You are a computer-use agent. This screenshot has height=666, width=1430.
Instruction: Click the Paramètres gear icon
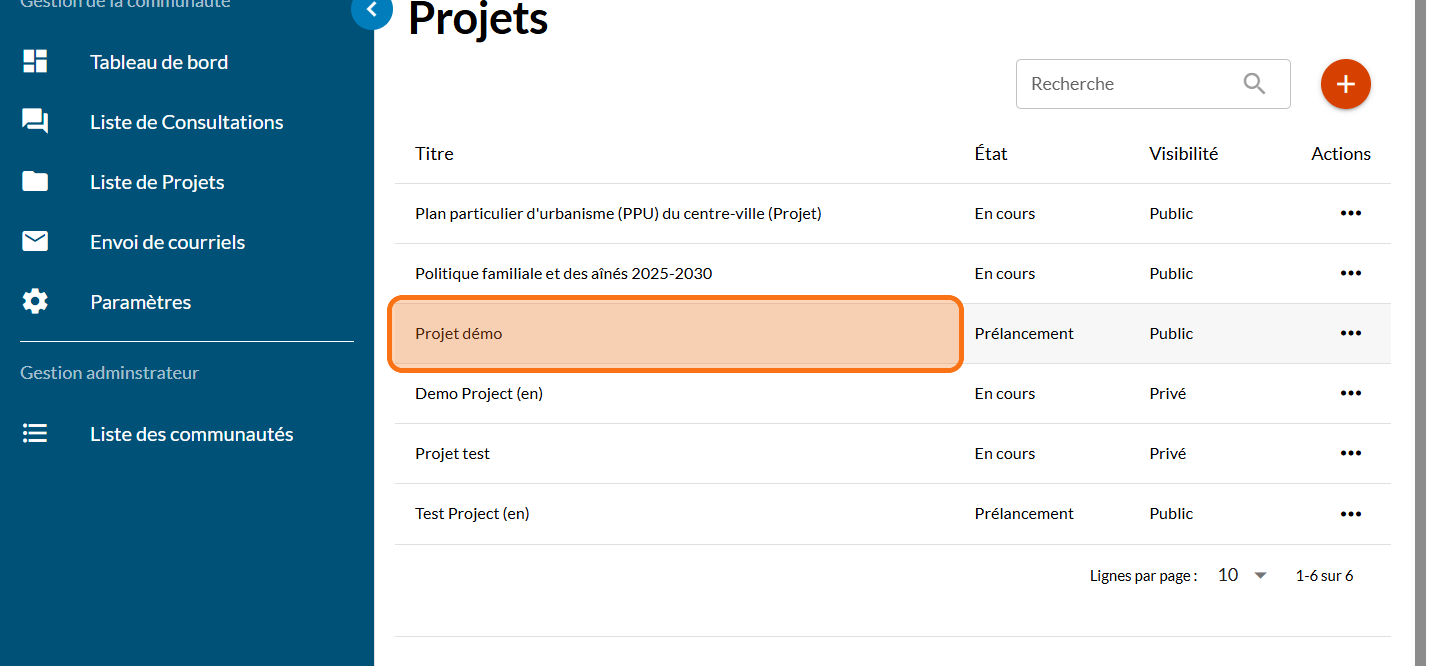point(35,302)
